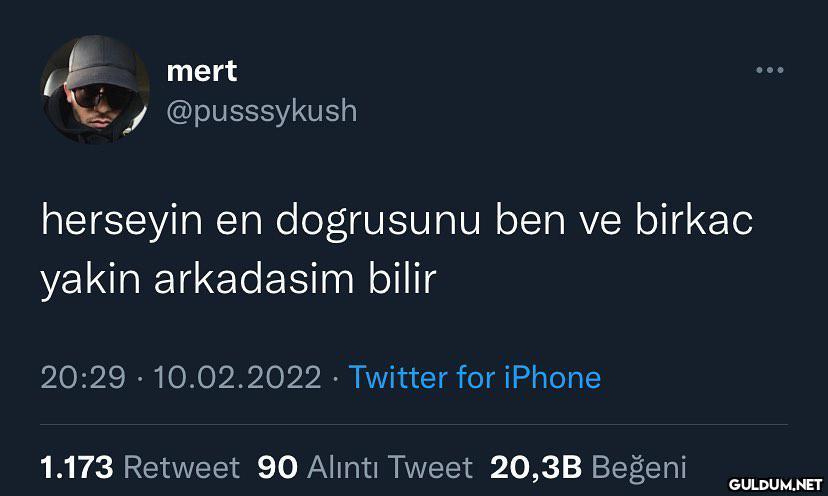View the Alıntı Tweet list
This screenshot has height=496, width=828.
390,467
